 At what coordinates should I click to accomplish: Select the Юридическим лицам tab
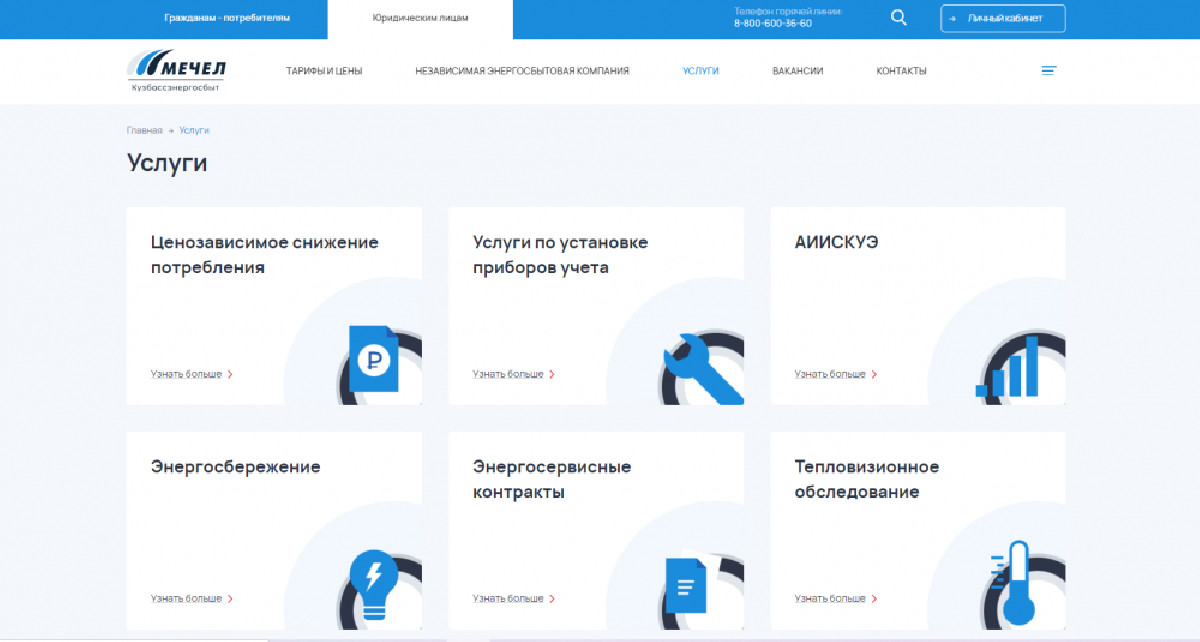tap(420, 18)
